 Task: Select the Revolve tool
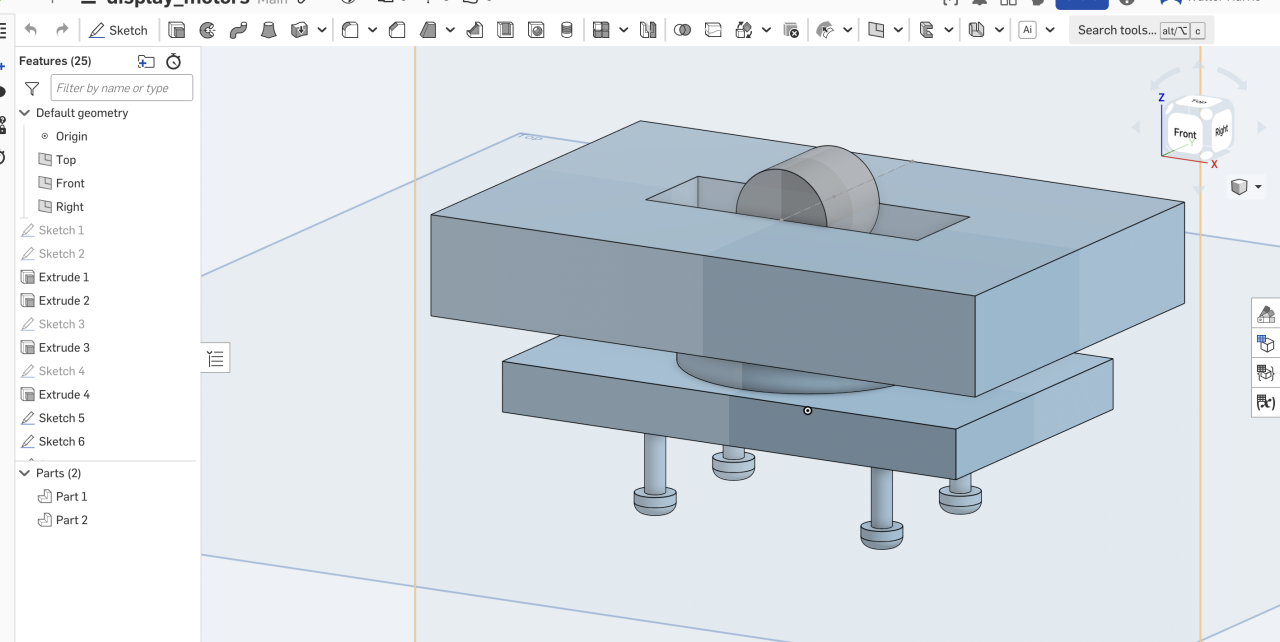click(207, 30)
